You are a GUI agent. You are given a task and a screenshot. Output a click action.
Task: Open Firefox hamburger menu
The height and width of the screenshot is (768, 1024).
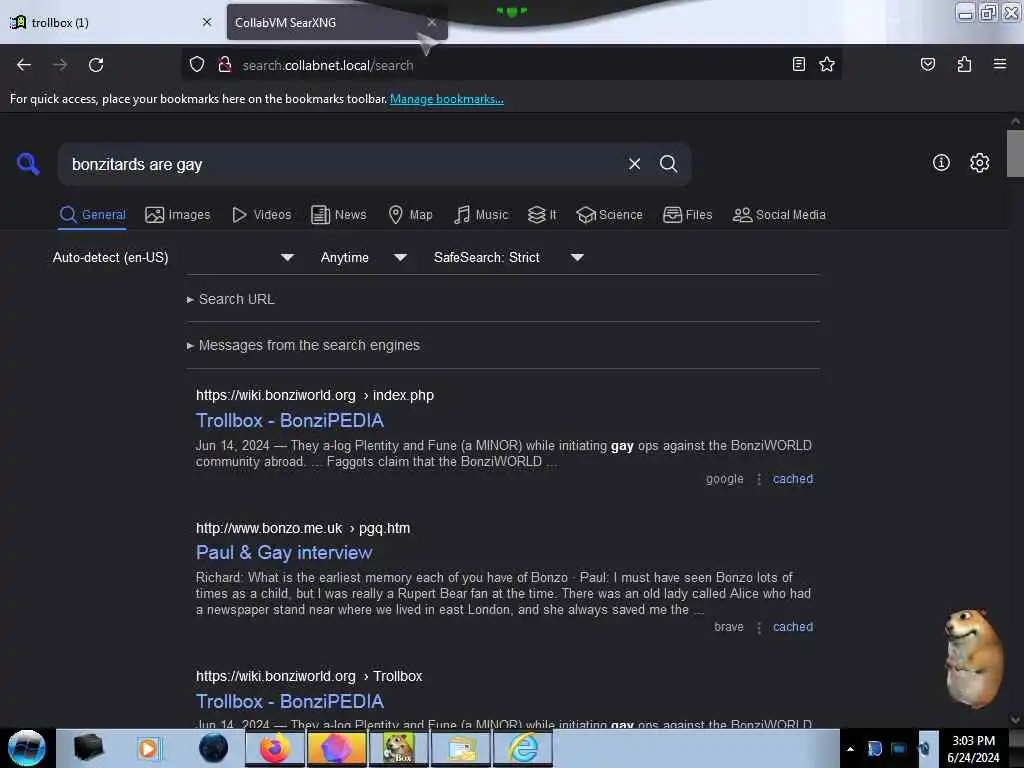click(999, 64)
